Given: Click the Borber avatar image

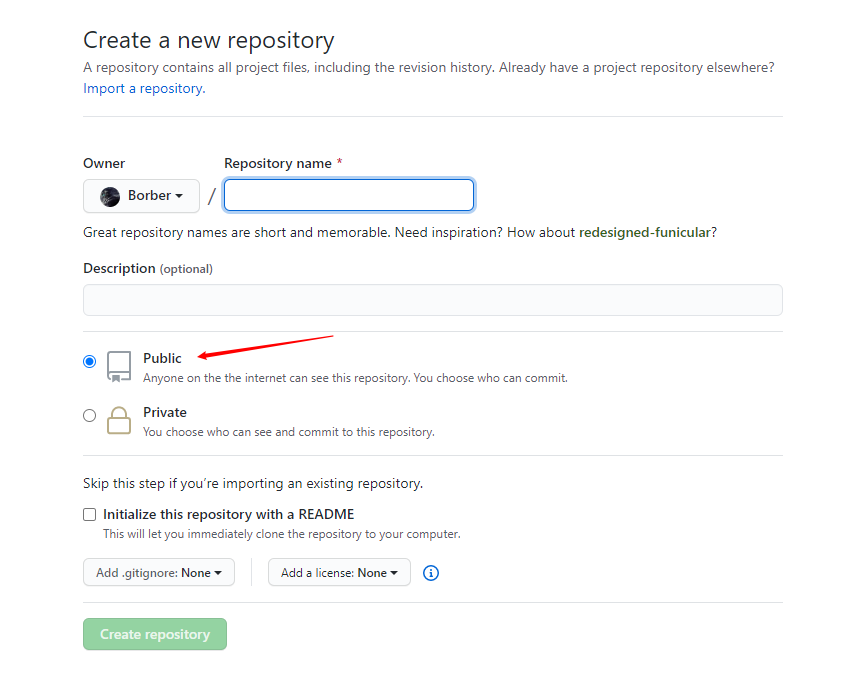Looking at the screenshot, I should point(110,196).
